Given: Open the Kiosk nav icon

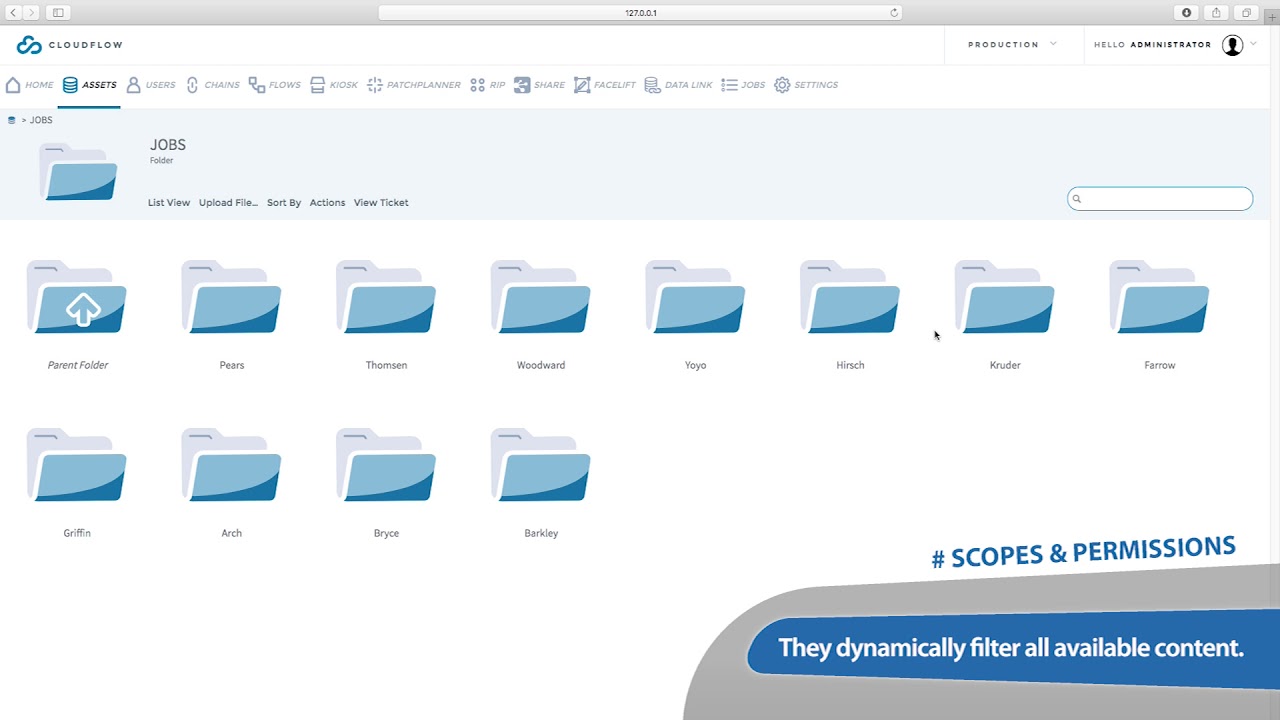Looking at the screenshot, I should click(x=318, y=85).
